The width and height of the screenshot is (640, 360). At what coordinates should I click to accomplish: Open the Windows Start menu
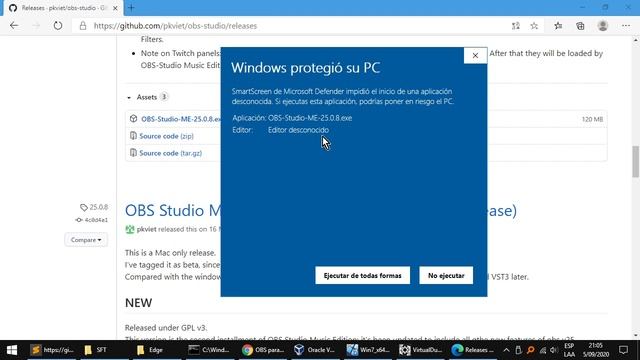pos(12,350)
